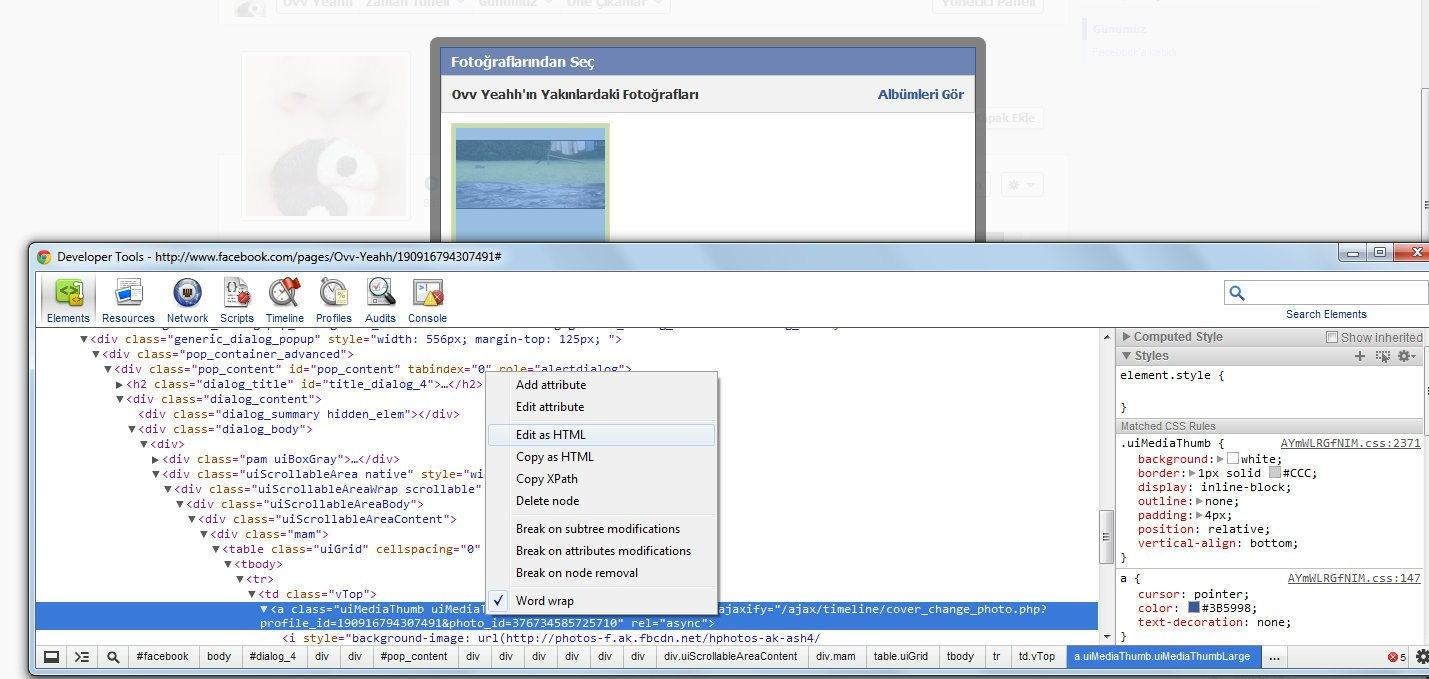Collapse the pop_container_advanced div node
This screenshot has height=679, width=1429.
(96, 355)
